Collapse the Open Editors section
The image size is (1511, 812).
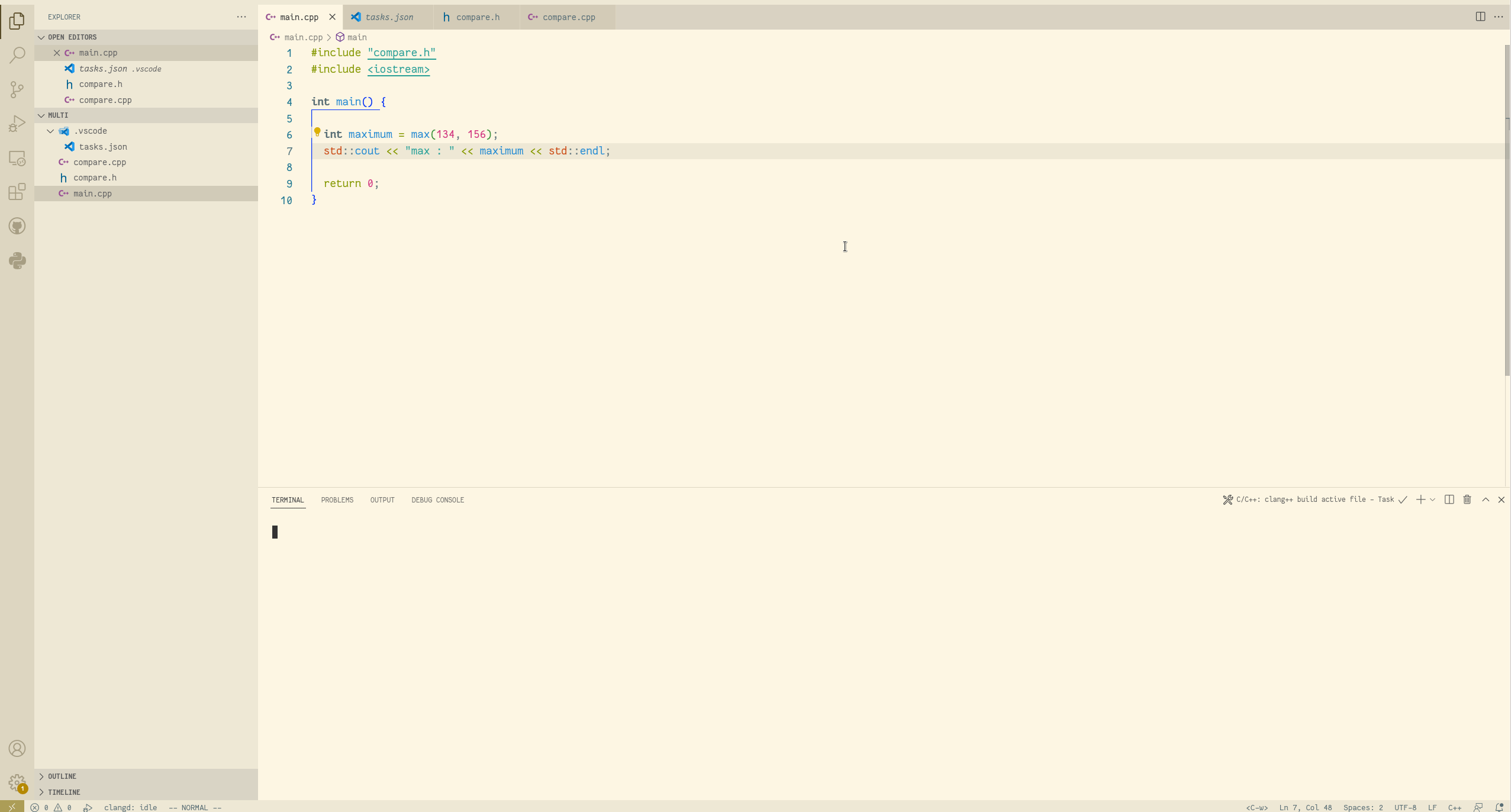[146, 37]
